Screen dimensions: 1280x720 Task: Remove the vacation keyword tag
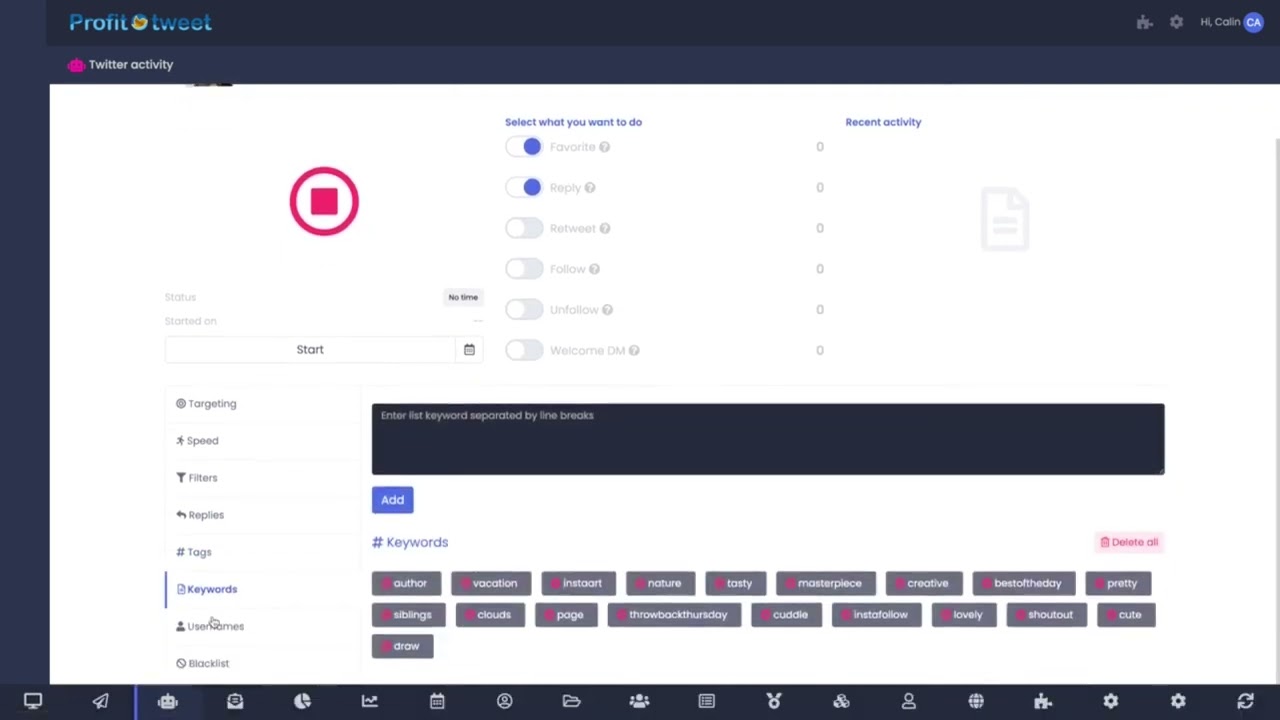pyautogui.click(x=466, y=583)
